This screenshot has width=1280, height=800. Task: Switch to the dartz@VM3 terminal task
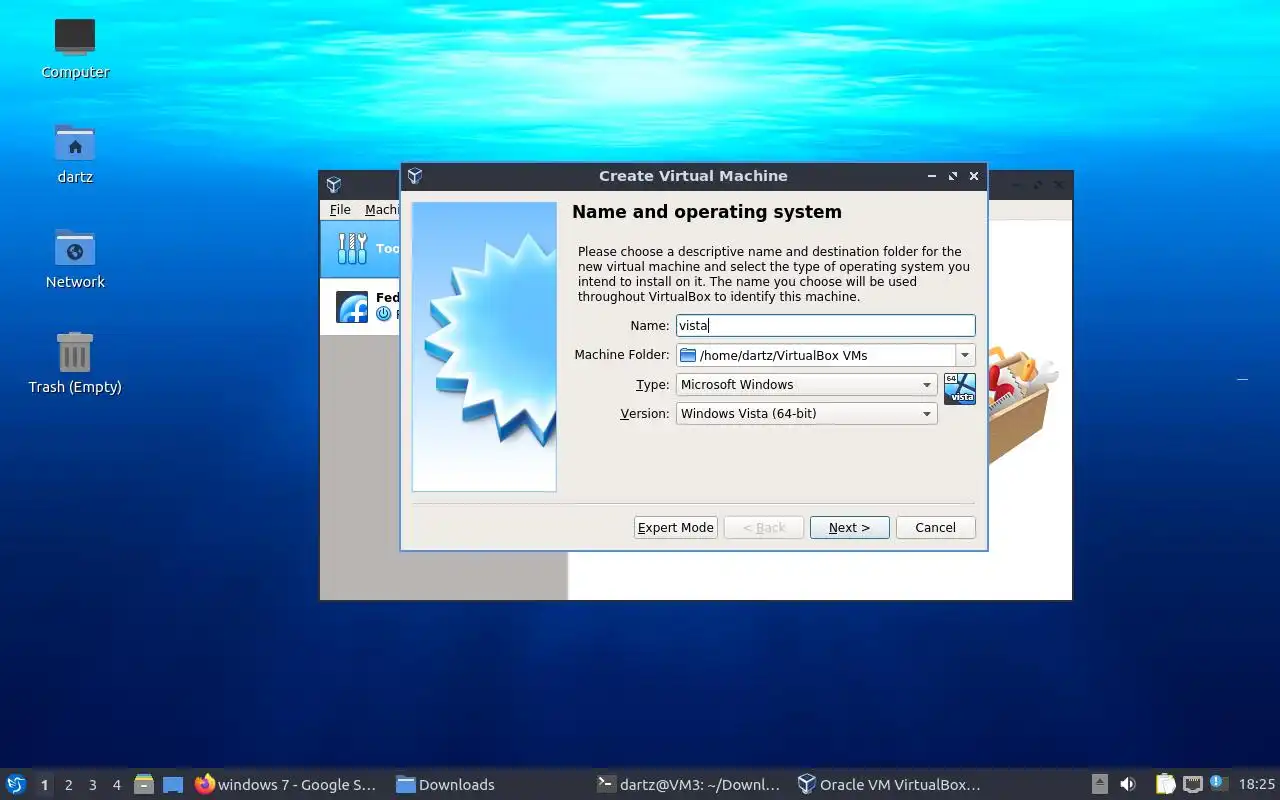(x=688, y=785)
